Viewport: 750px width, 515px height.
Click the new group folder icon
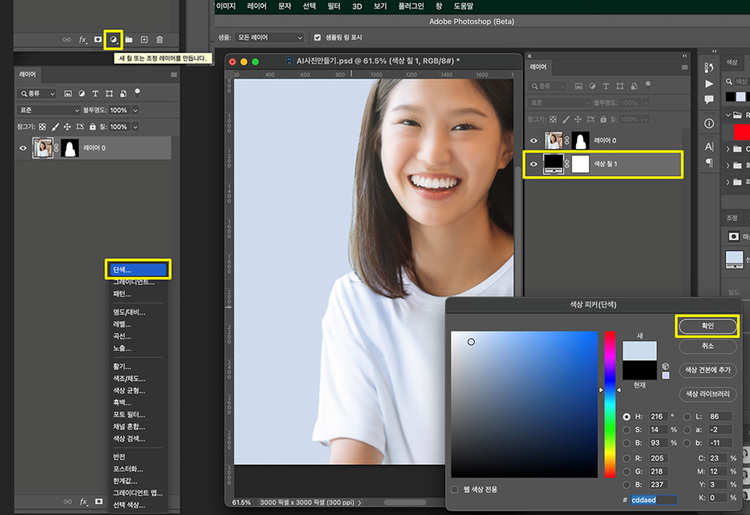(x=129, y=39)
